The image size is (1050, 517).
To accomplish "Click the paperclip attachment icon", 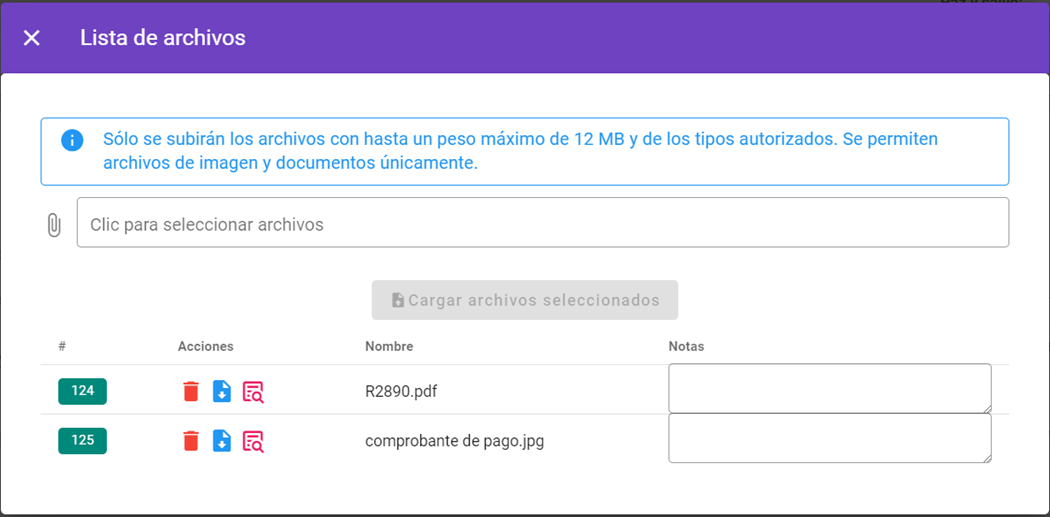I will point(54,225).
